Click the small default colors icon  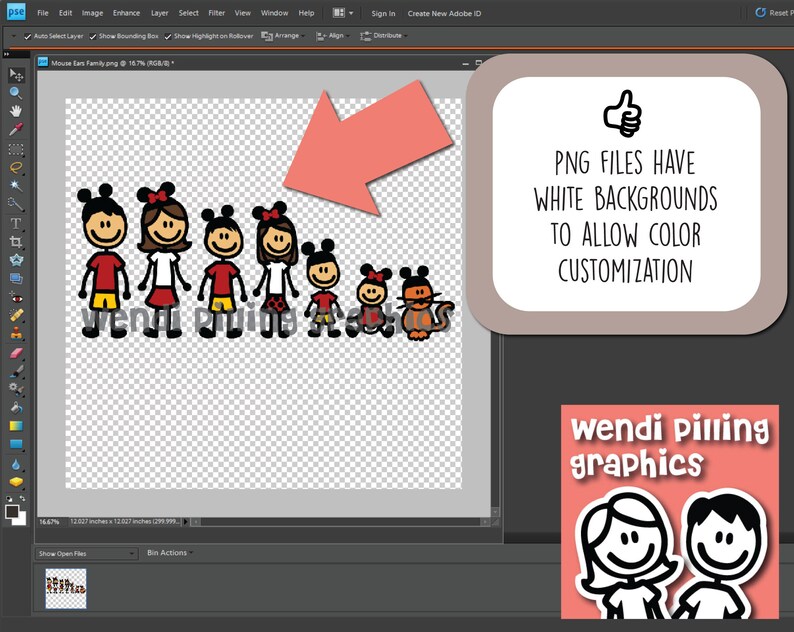pos(9,499)
